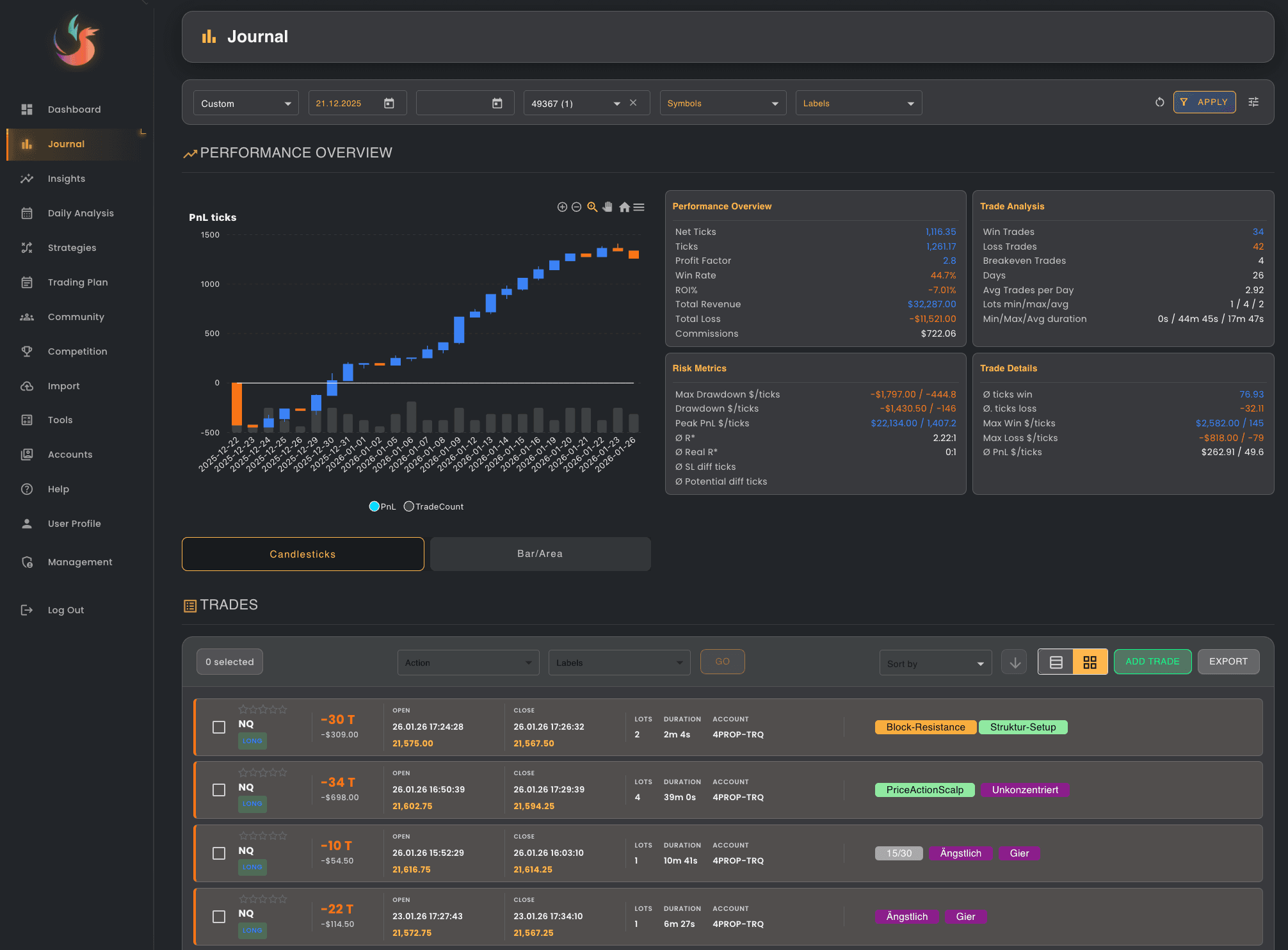This screenshot has width=1288, height=950.
Task: Open the Dashboard page
Action: point(74,109)
